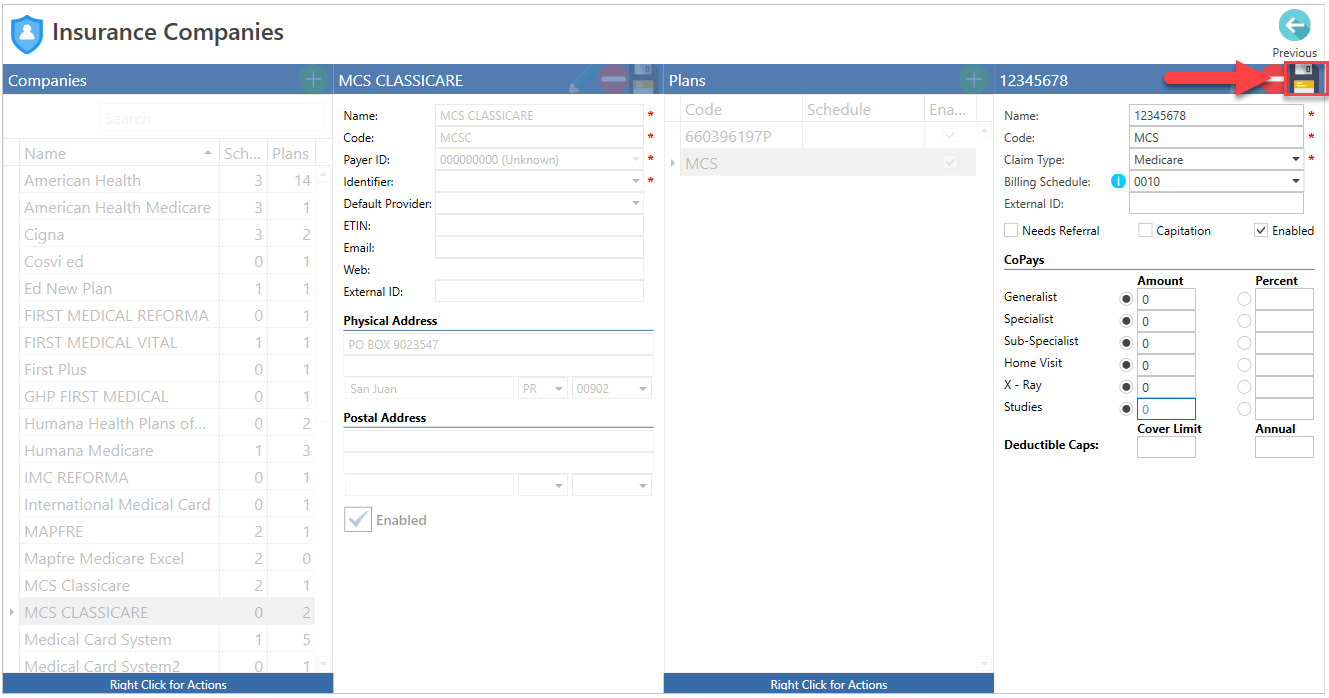Image resolution: width=1329 pixels, height=698 pixels.
Task: Select the MAPFRE company row
Action: click(x=167, y=532)
